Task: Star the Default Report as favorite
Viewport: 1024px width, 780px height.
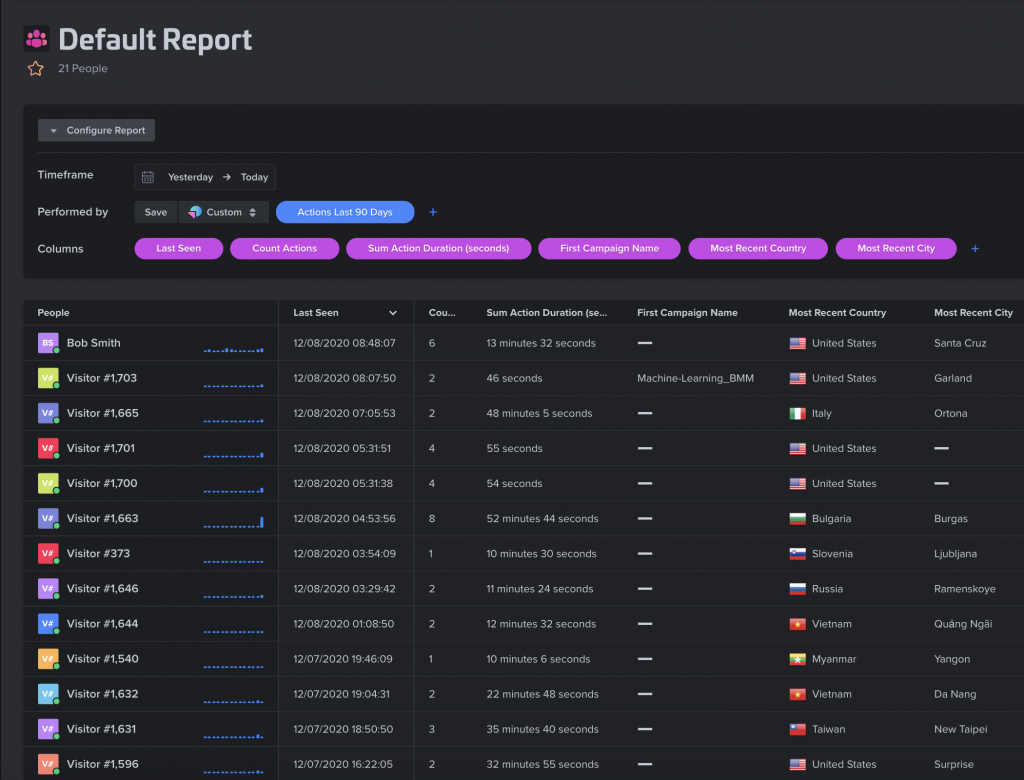Action: tap(35, 69)
